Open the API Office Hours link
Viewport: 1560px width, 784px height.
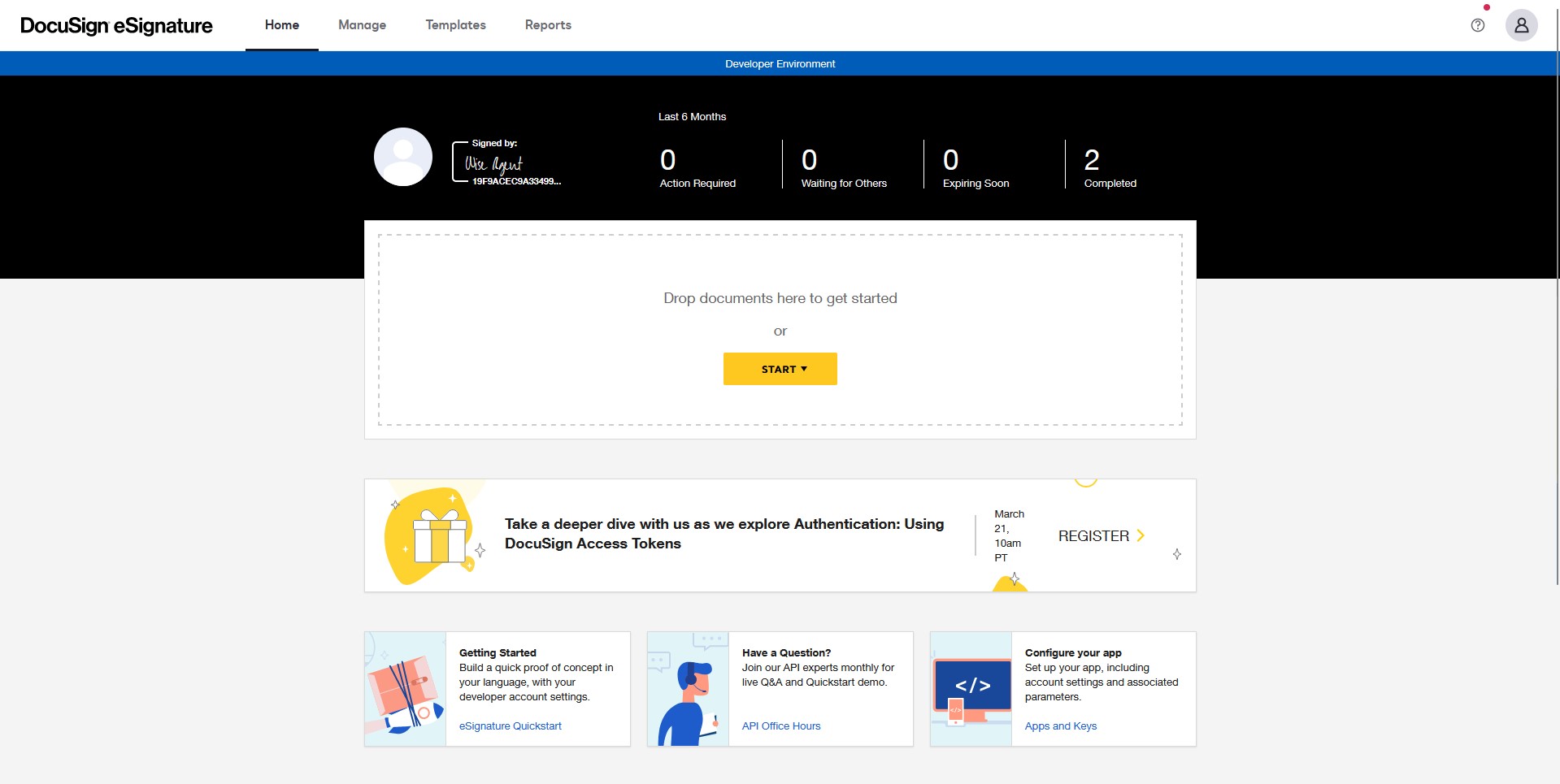[x=781, y=726]
